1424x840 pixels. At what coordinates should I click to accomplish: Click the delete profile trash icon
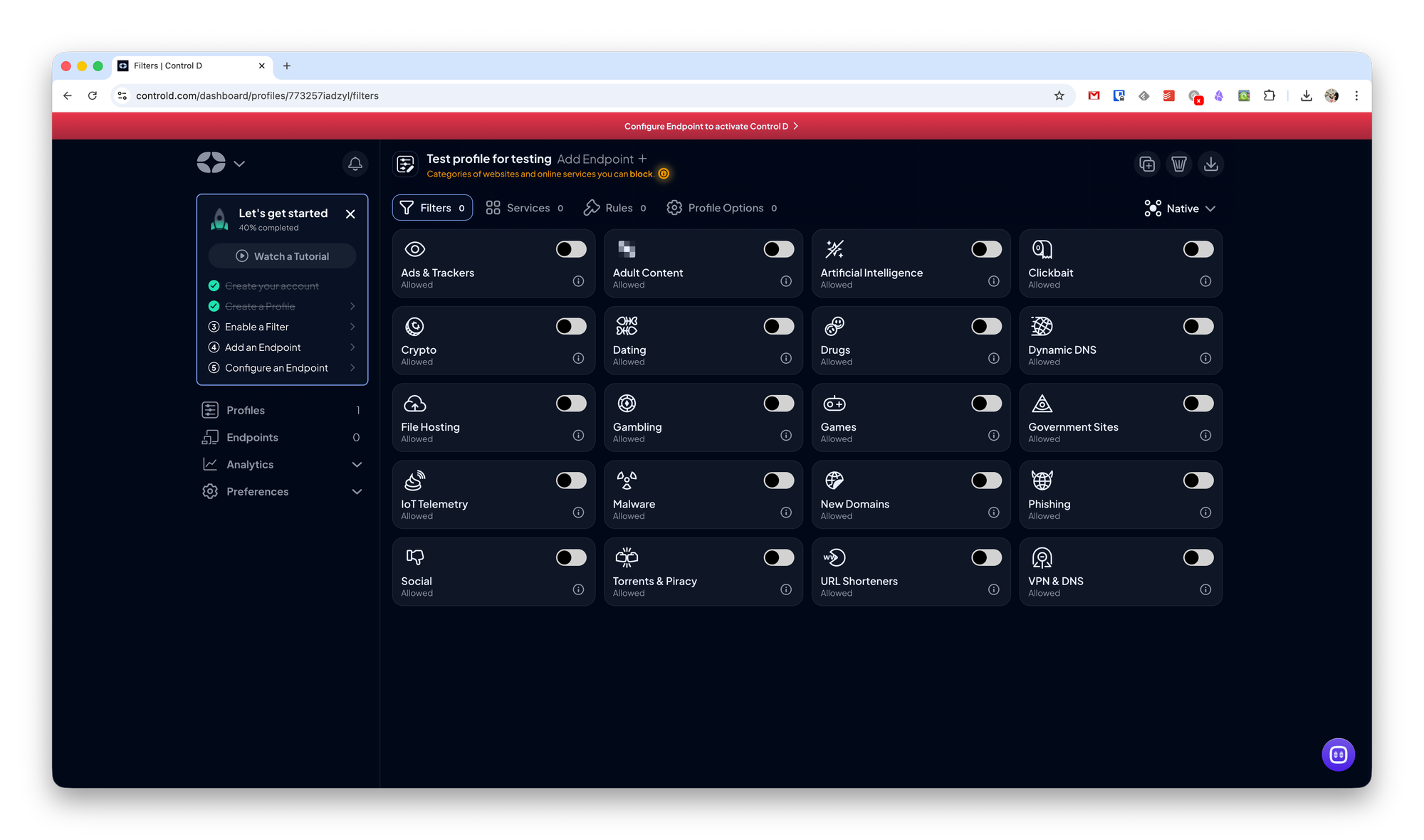tap(1179, 164)
